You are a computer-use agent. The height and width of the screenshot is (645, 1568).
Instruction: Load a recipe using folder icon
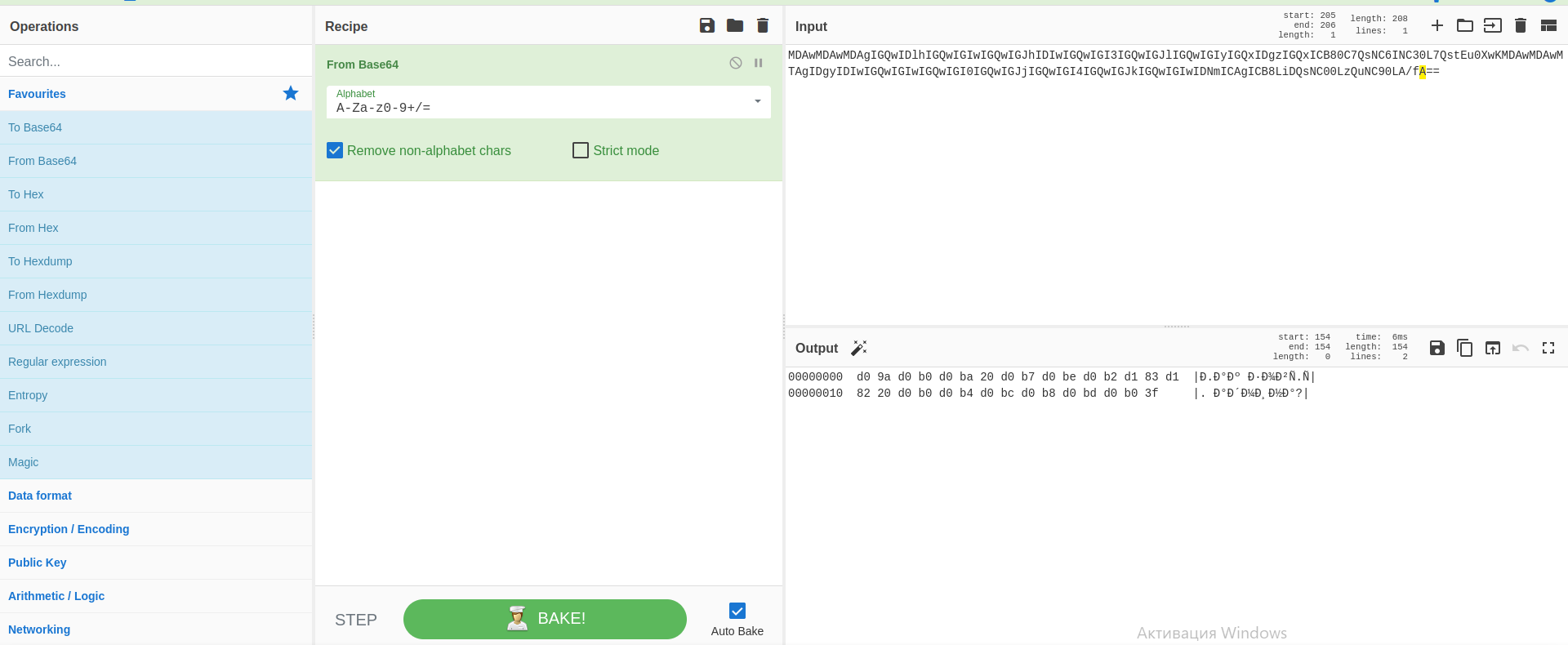pyautogui.click(x=735, y=25)
